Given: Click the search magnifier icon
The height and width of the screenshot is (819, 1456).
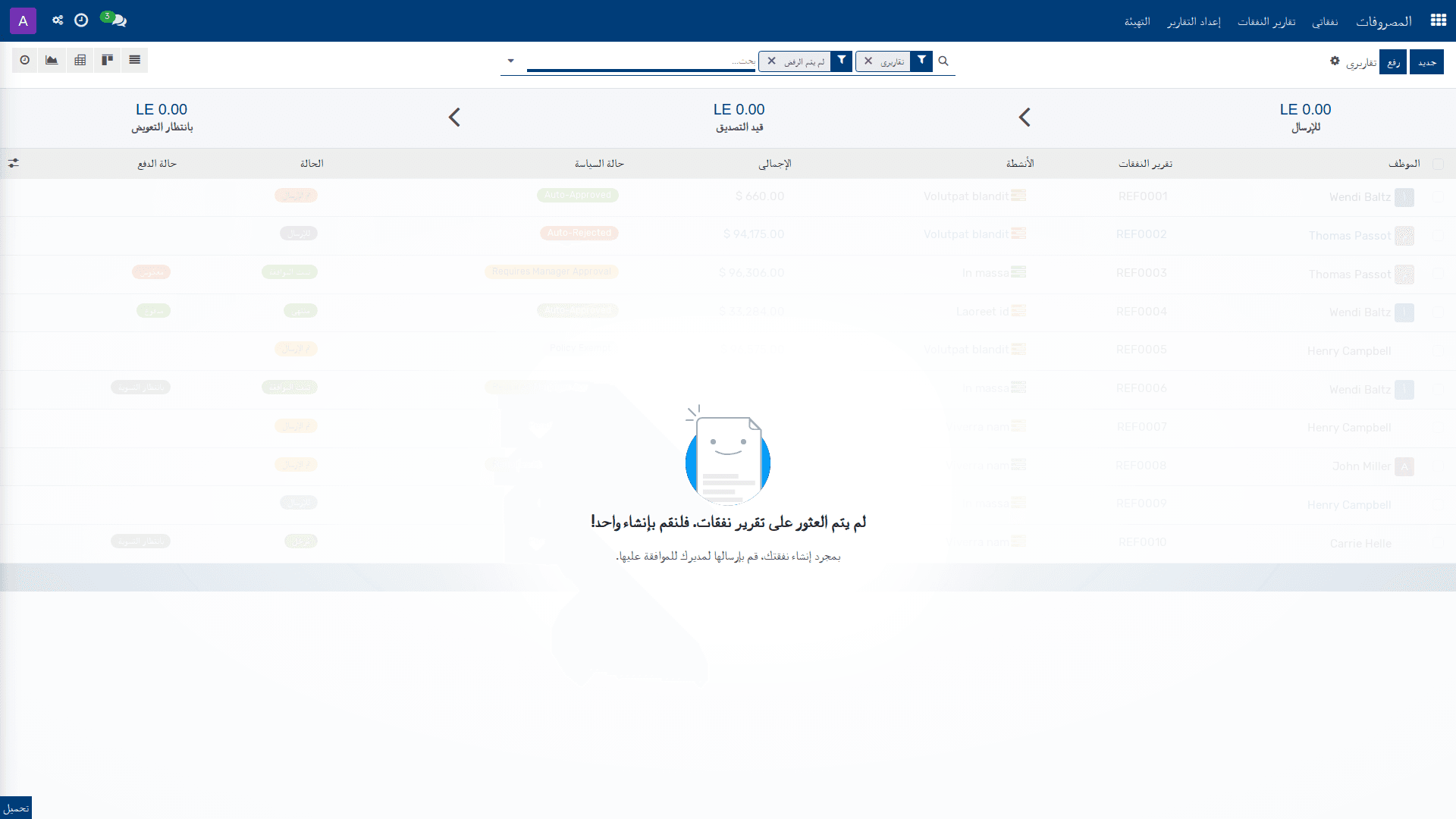Looking at the screenshot, I should coord(943,61).
